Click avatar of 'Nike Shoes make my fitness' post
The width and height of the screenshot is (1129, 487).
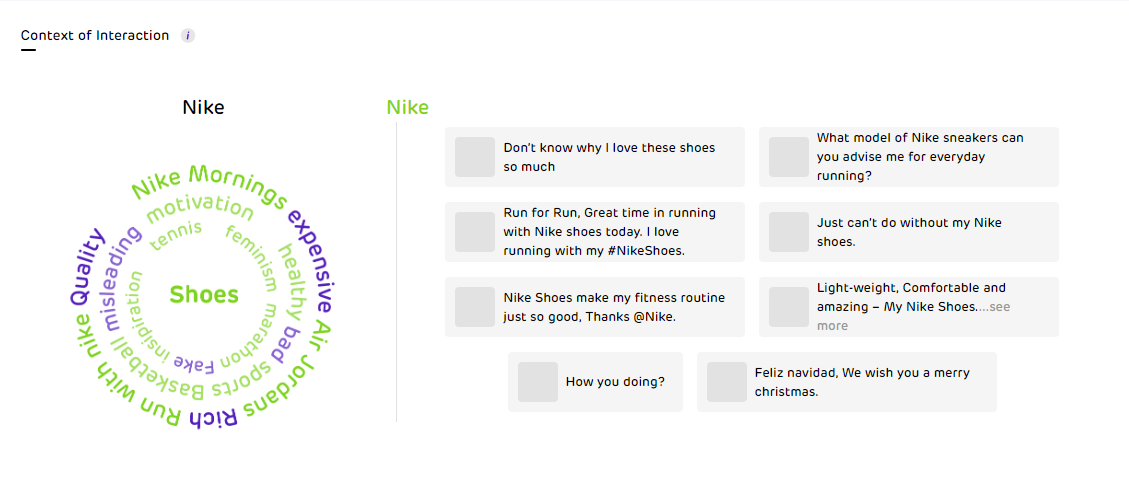click(x=475, y=307)
